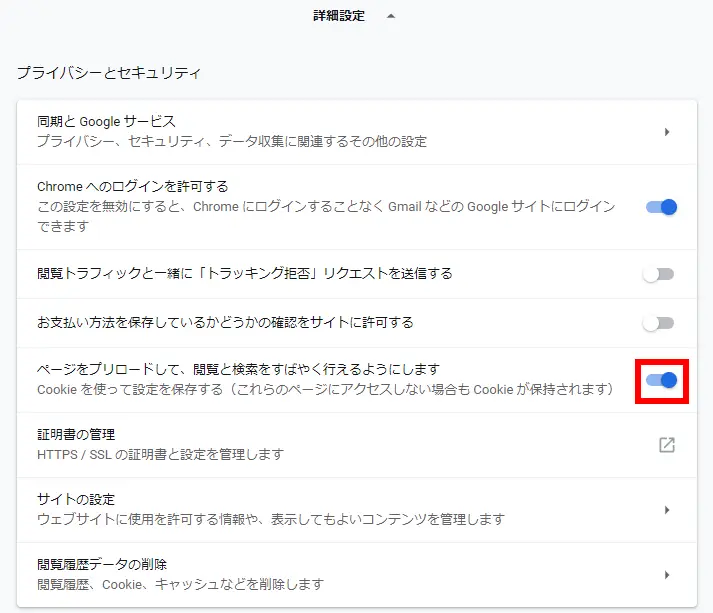This screenshot has width=713, height=613.
Task: Open the 同期と Google サービス row
Action: click(357, 132)
